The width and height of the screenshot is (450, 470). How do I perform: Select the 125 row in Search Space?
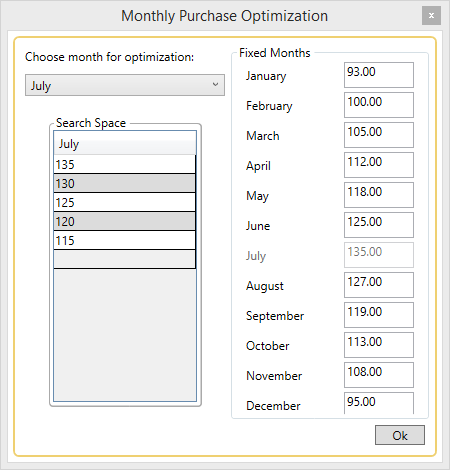[x=124, y=202]
